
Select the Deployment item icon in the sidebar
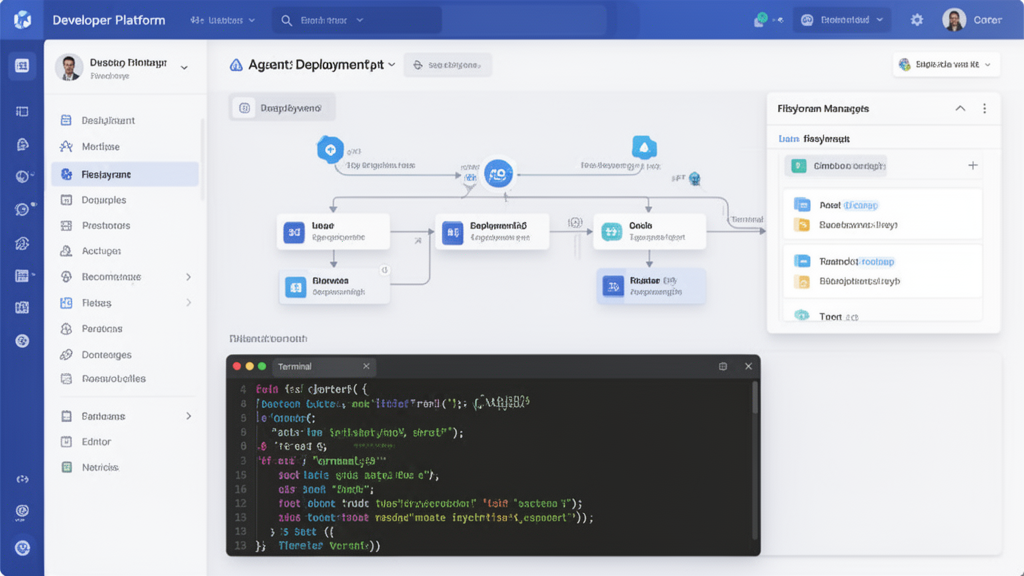pyautogui.click(x=66, y=121)
